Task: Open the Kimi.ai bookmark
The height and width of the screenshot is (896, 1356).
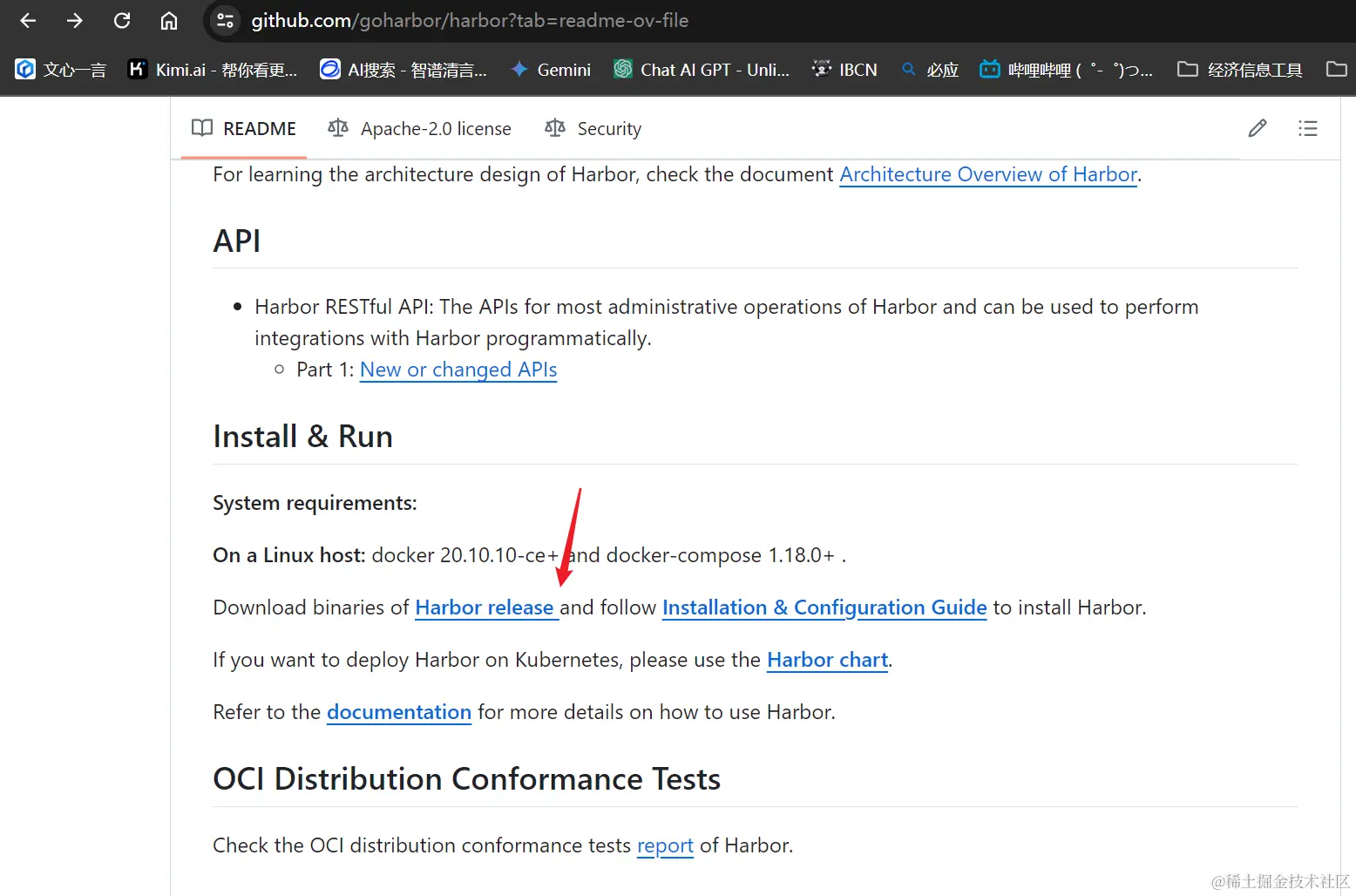Action: coord(213,70)
